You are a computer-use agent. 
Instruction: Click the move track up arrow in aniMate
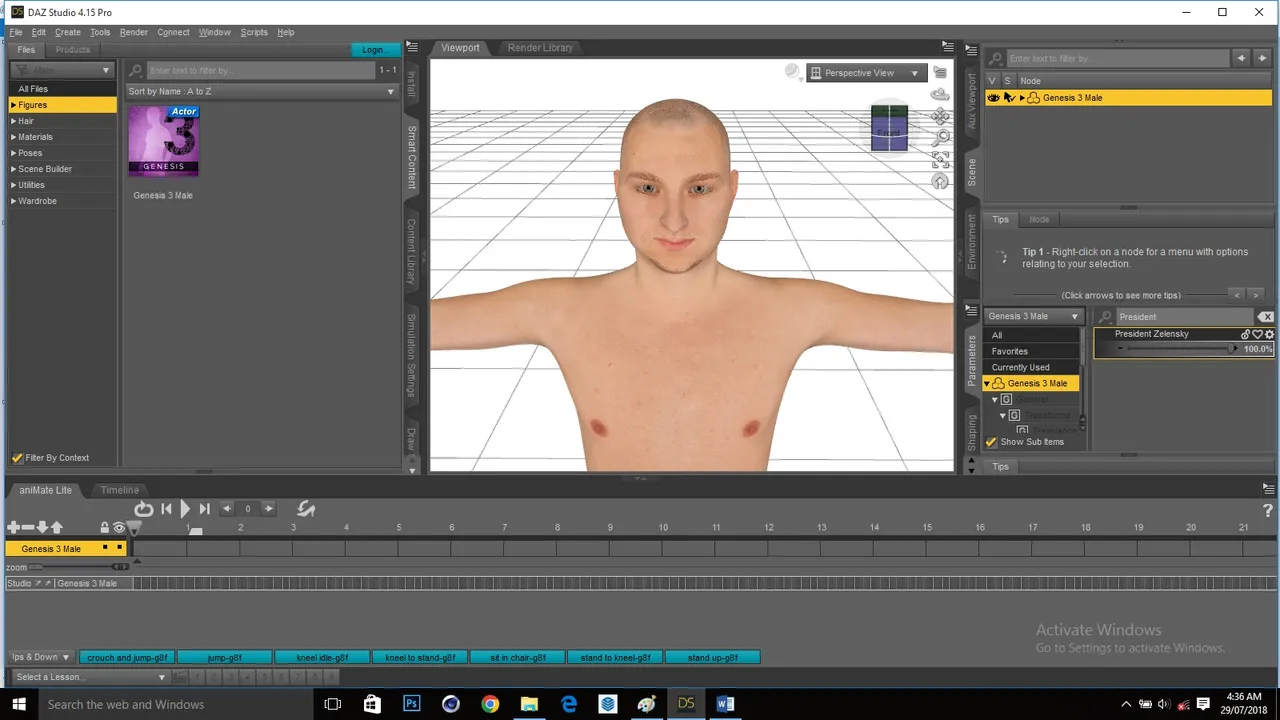click(57, 527)
